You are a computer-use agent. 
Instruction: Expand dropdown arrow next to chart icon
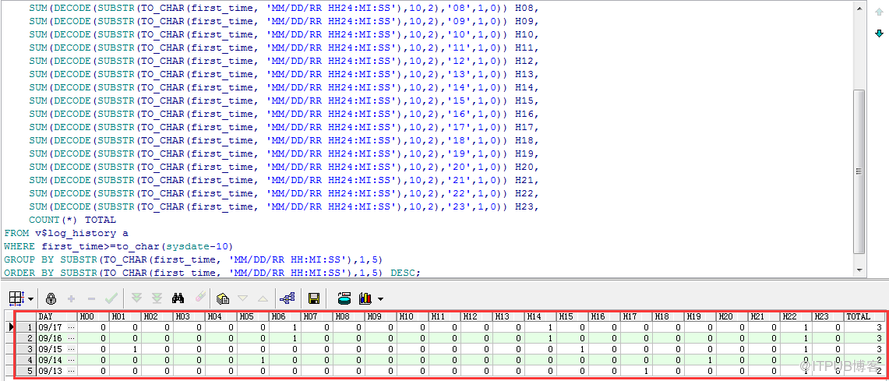(x=380, y=298)
